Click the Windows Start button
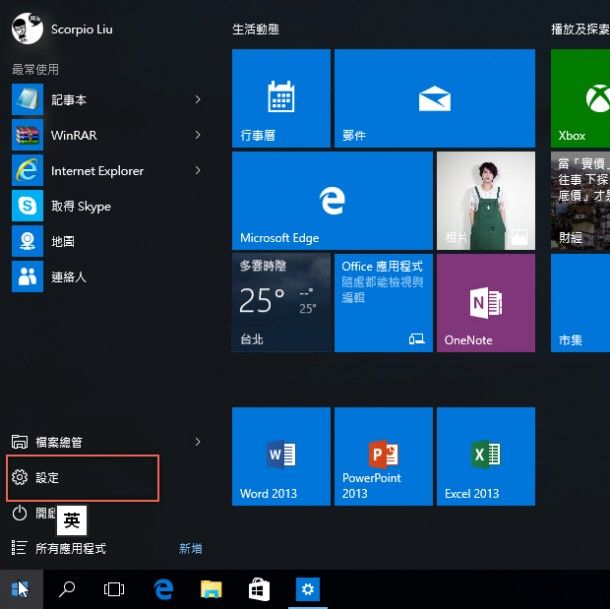The width and height of the screenshot is (610, 609). pos(20,590)
